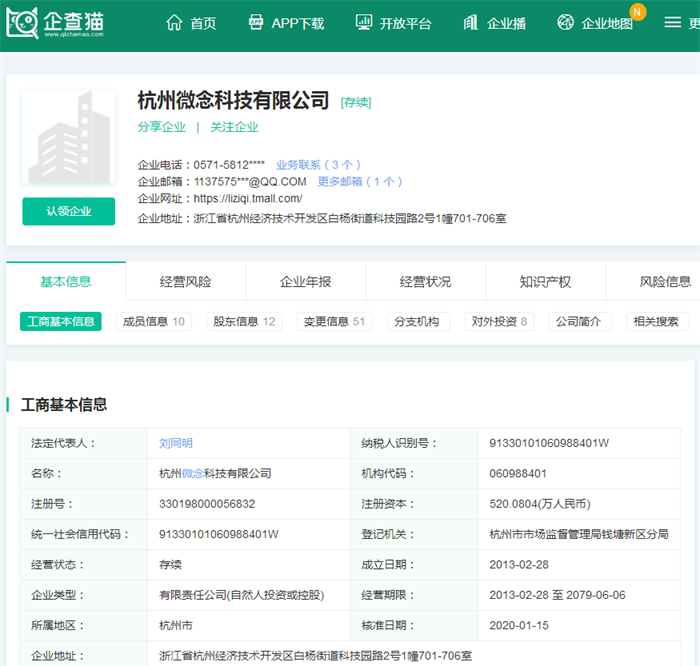Click establishment date 2013-02-28
Viewport: 700px width, 666px height.
coord(519,564)
